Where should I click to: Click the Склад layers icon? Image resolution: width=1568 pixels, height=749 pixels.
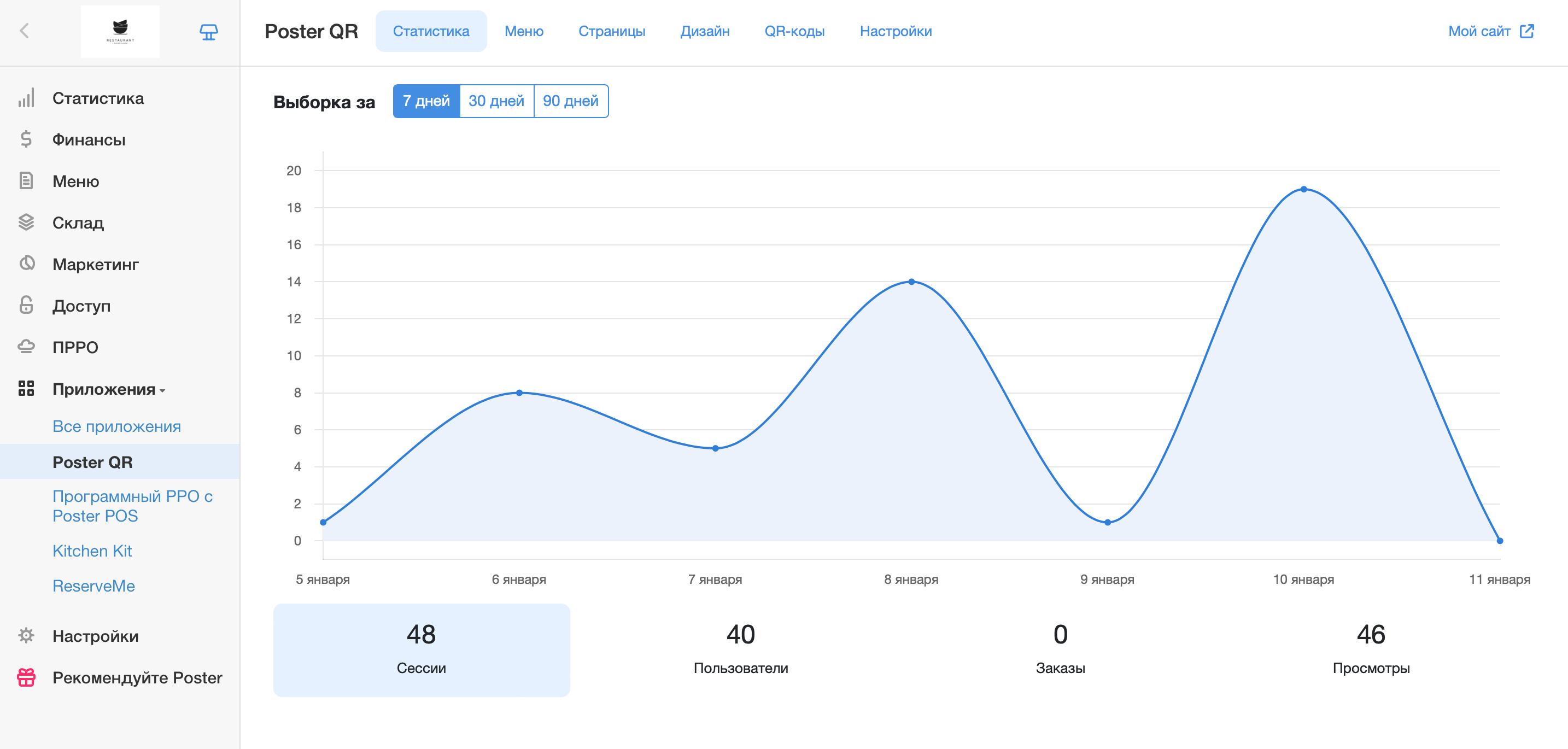pyautogui.click(x=26, y=223)
